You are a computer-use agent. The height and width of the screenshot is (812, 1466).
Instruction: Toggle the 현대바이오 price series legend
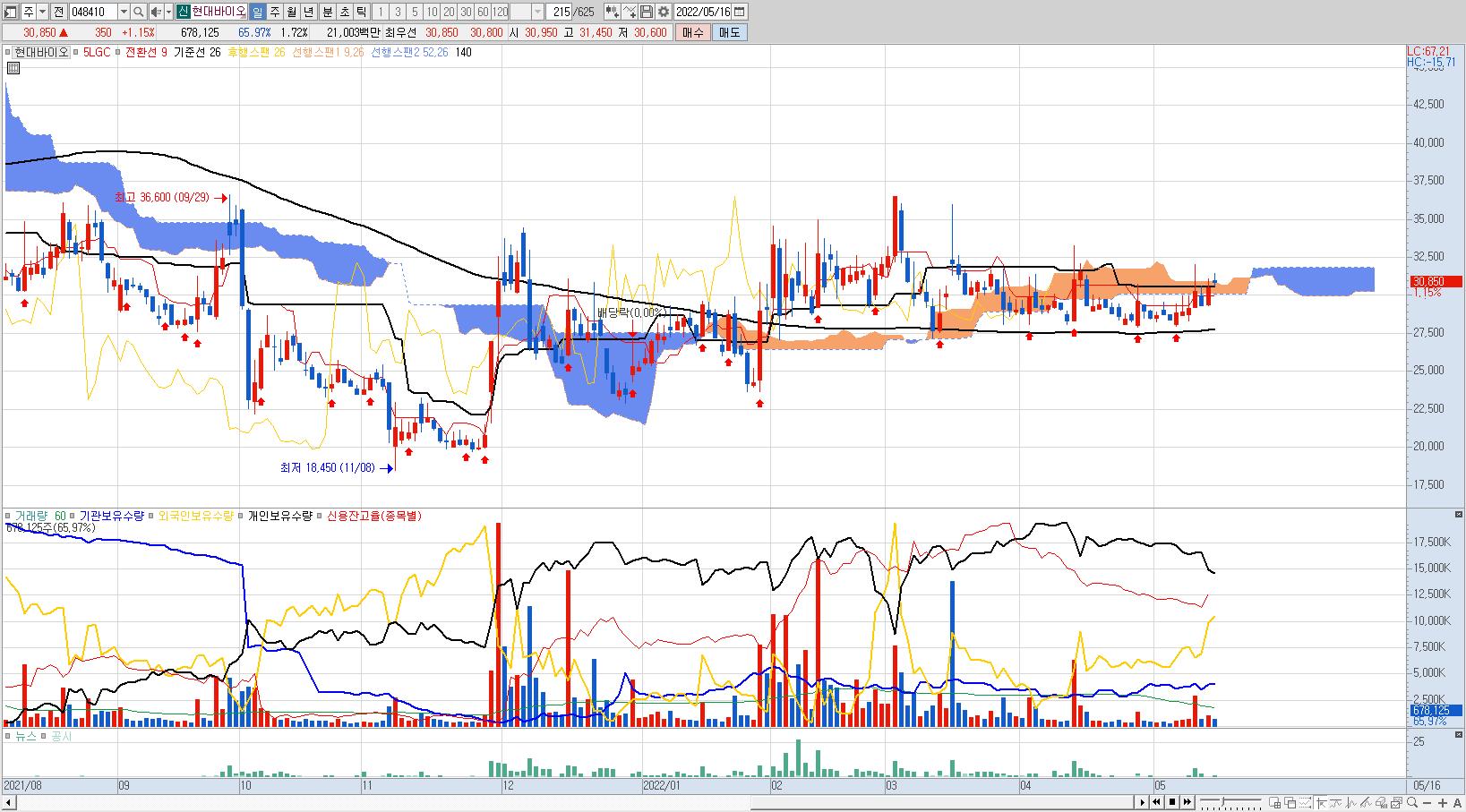[x=39, y=52]
